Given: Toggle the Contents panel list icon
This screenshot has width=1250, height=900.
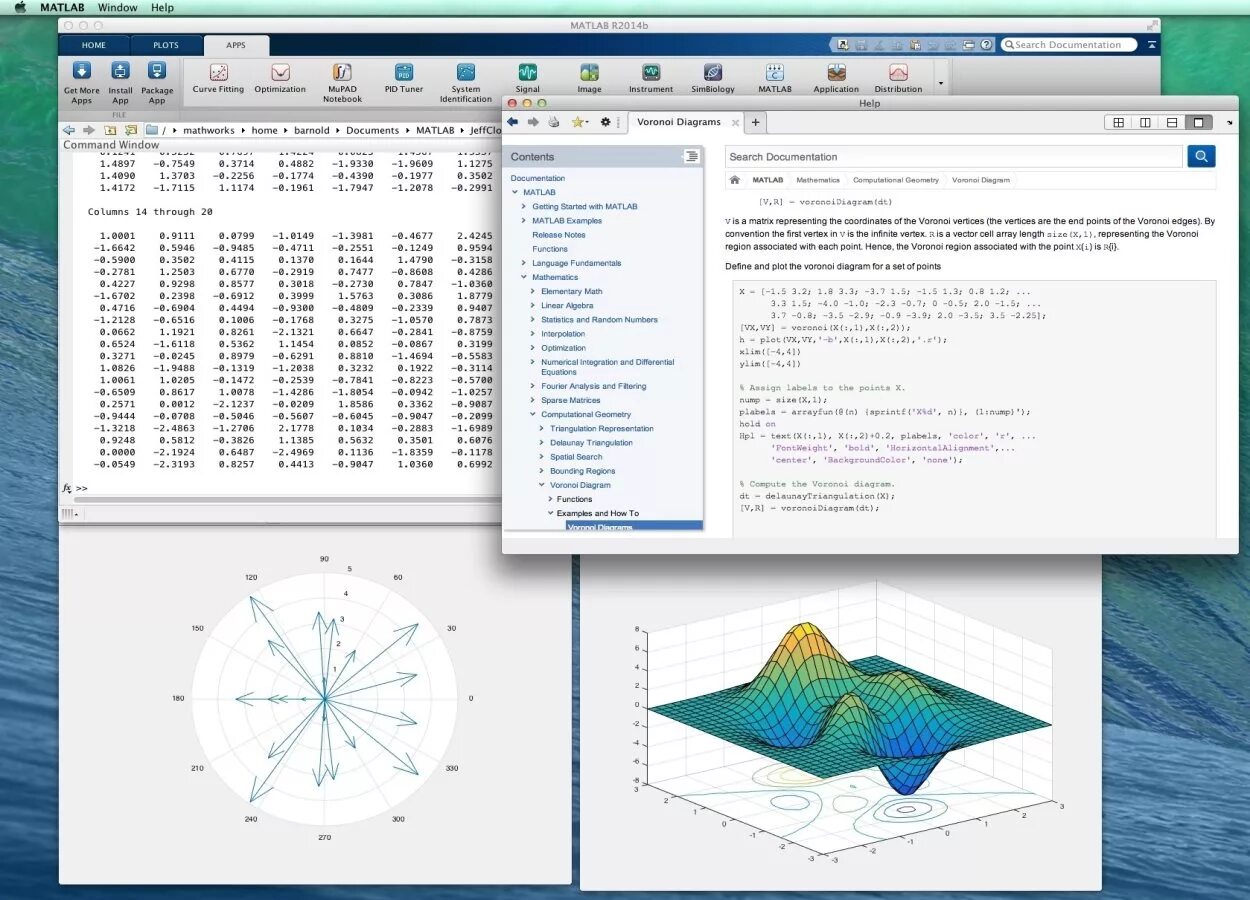Looking at the screenshot, I should tap(691, 156).
